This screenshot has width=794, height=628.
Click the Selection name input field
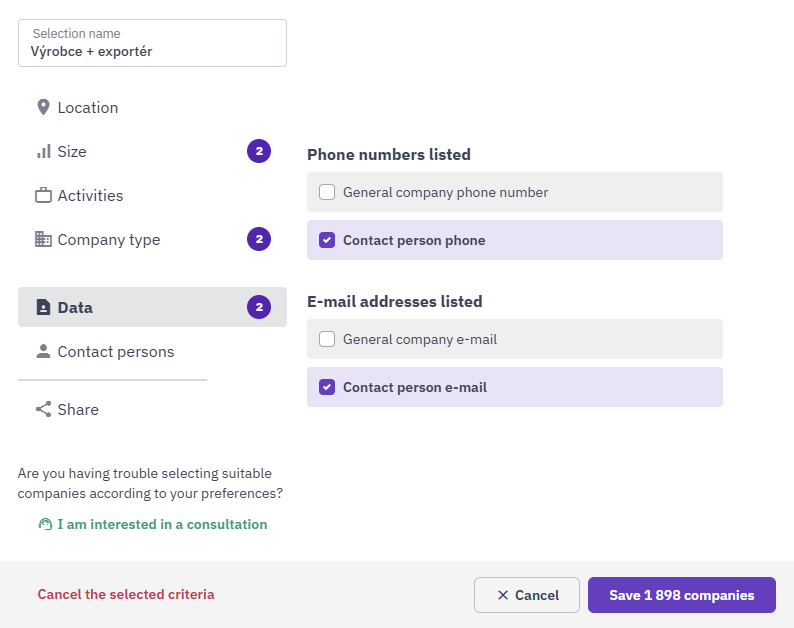coord(152,43)
